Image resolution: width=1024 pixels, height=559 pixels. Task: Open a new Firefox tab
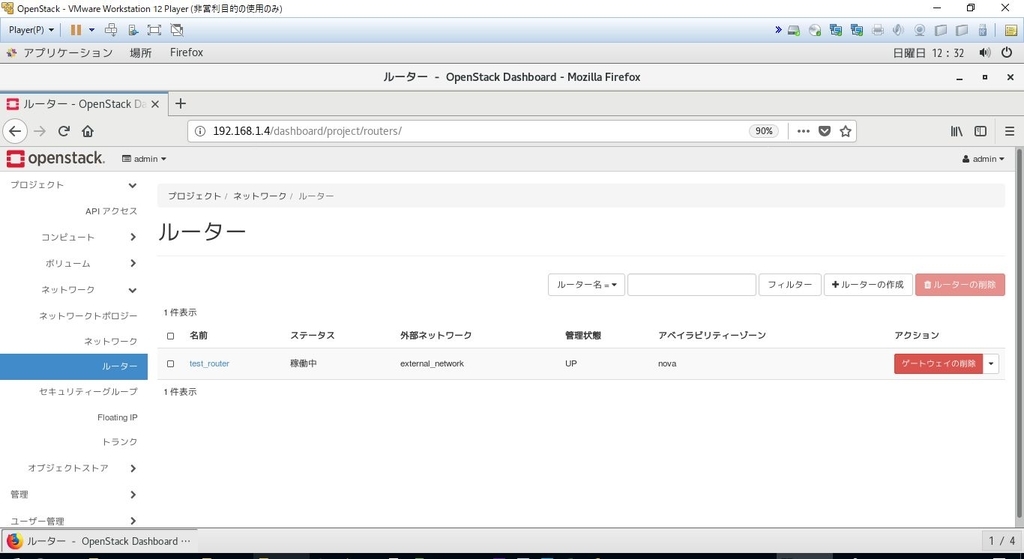[x=181, y=104]
